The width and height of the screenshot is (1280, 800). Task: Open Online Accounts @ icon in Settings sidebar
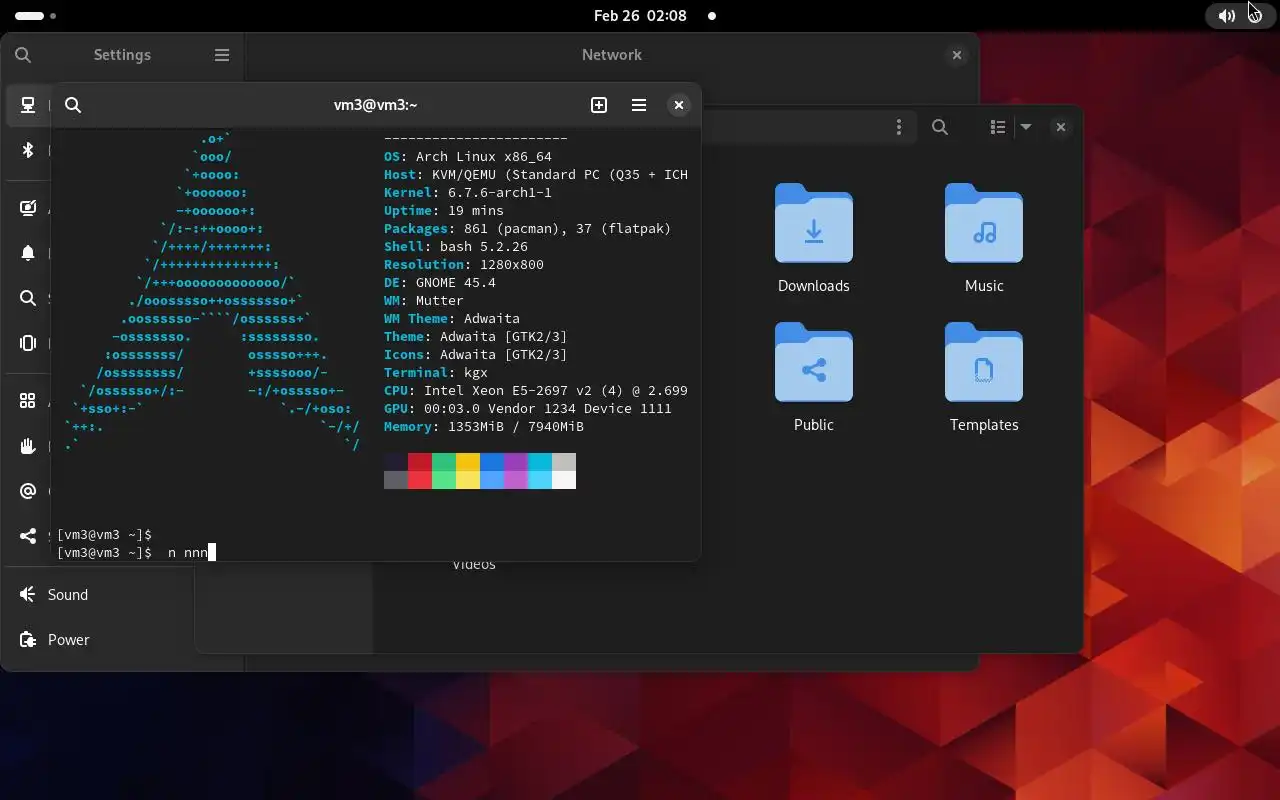(x=28, y=491)
